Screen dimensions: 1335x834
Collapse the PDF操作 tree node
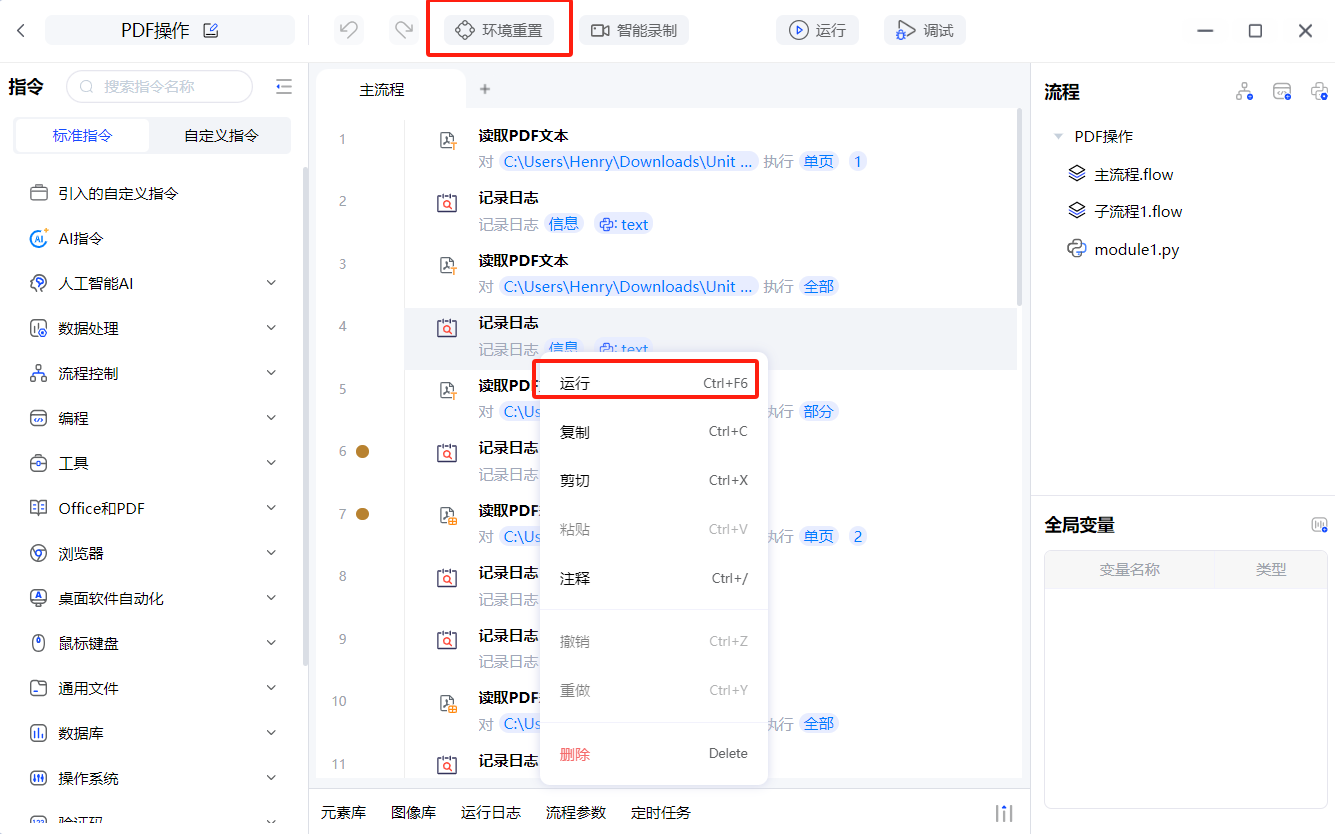point(1058,137)
